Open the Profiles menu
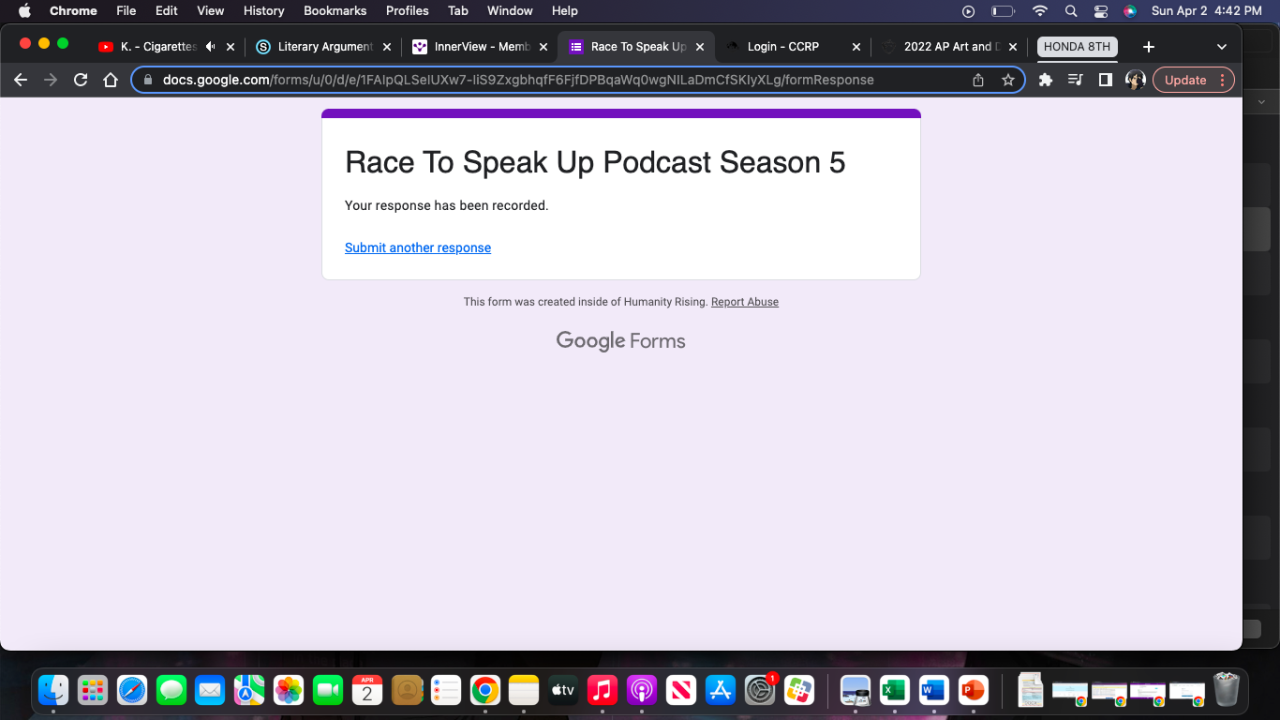The width and height of the screenshot is (1280, 720). point(408,11)
